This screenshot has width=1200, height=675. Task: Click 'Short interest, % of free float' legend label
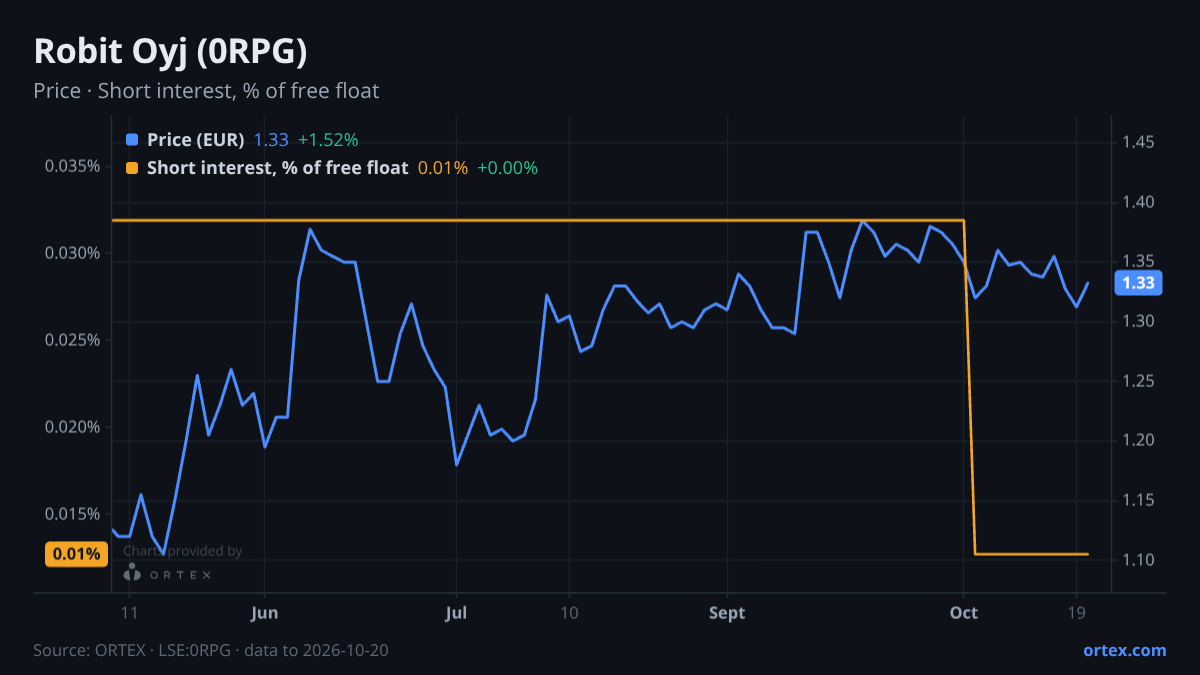[277, 168]
